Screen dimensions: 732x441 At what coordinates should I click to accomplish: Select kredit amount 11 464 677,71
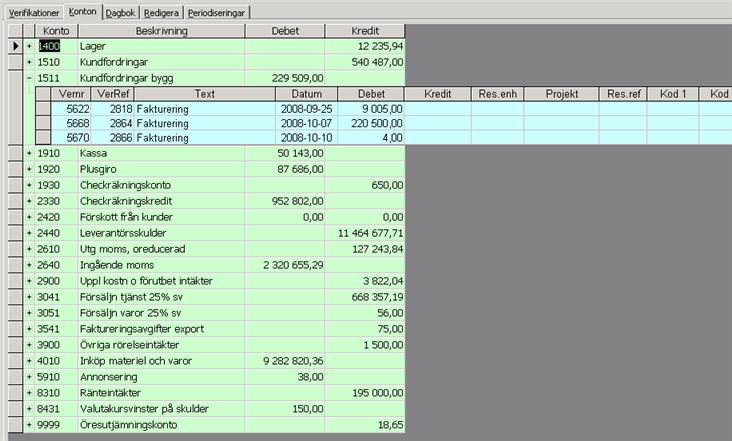(x=365, y=233)
